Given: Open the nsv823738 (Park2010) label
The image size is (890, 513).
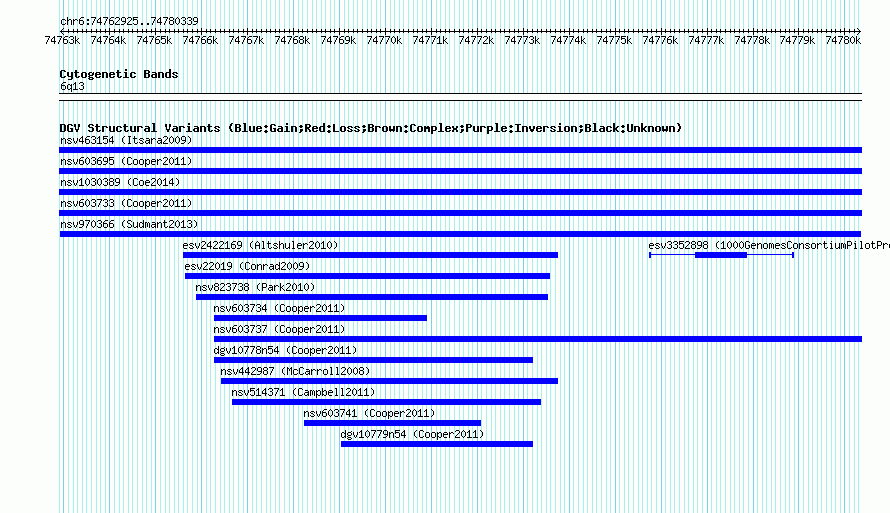Looking at the screenshot, I should [x=255, y=287].
